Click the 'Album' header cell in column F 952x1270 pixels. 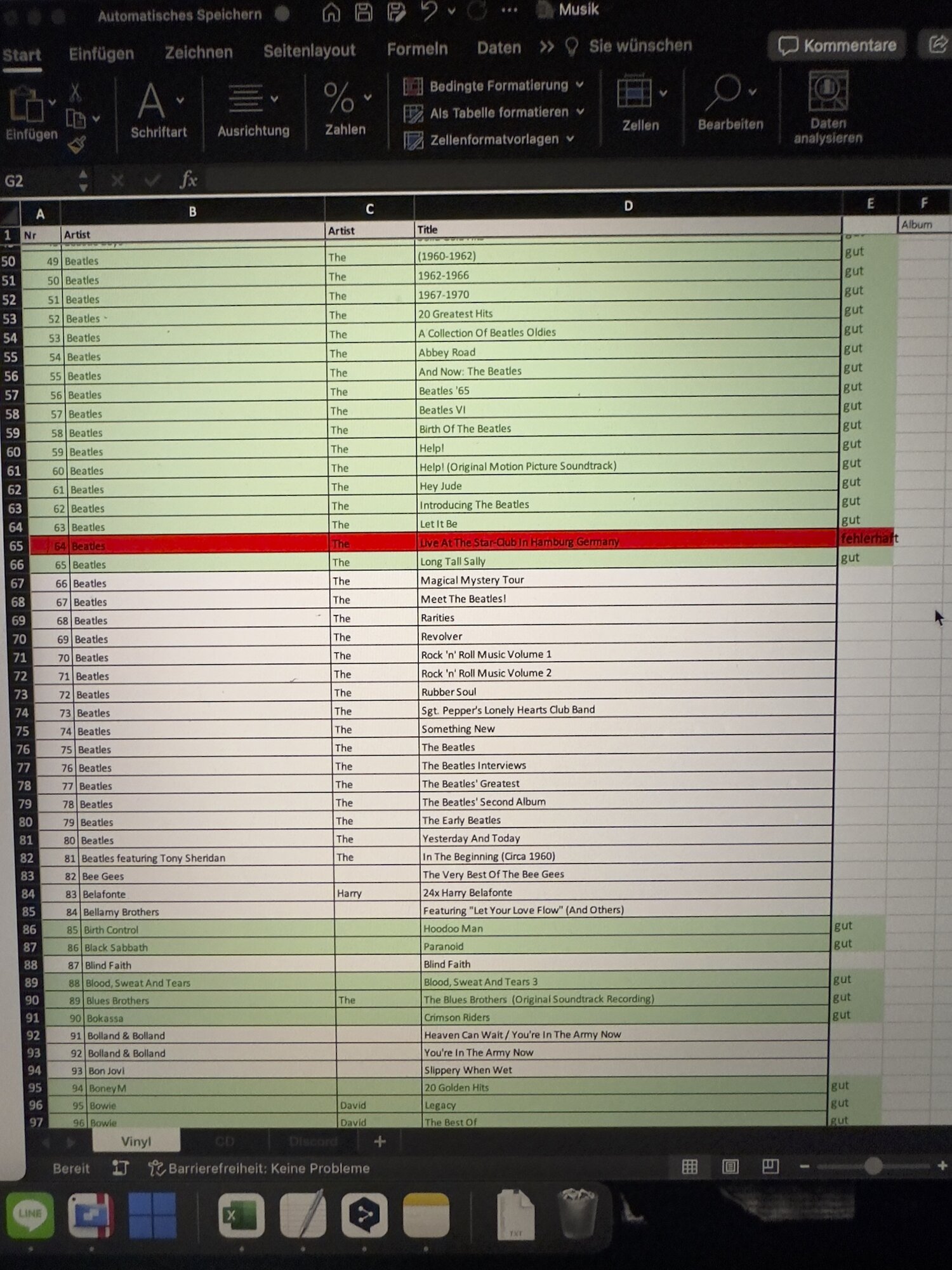(925, 225)
